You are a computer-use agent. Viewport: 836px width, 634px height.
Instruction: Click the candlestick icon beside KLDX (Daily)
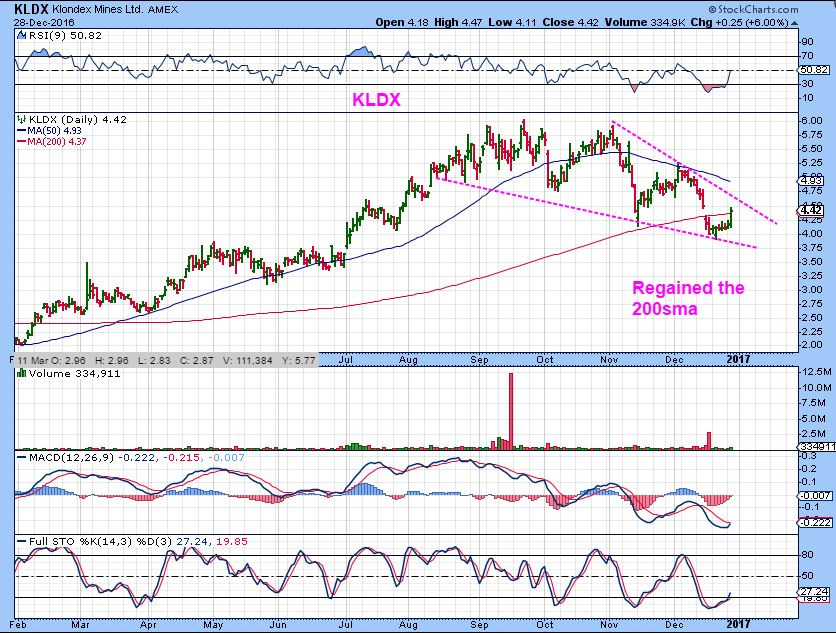coord(21,119)
